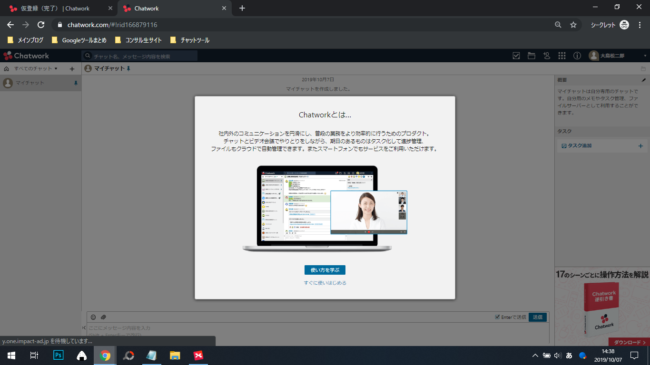Screen dimensions: 650x365
Task: Open the user profile menu in header
Action: point(618,56)
